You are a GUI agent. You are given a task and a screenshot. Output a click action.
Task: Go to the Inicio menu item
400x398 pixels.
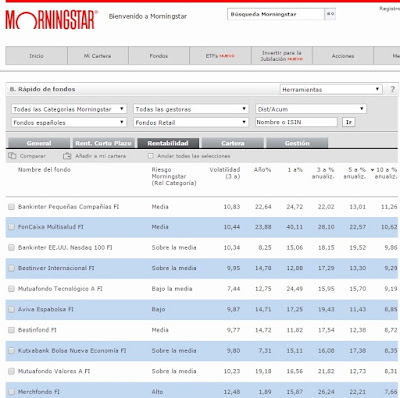point(36,56)
